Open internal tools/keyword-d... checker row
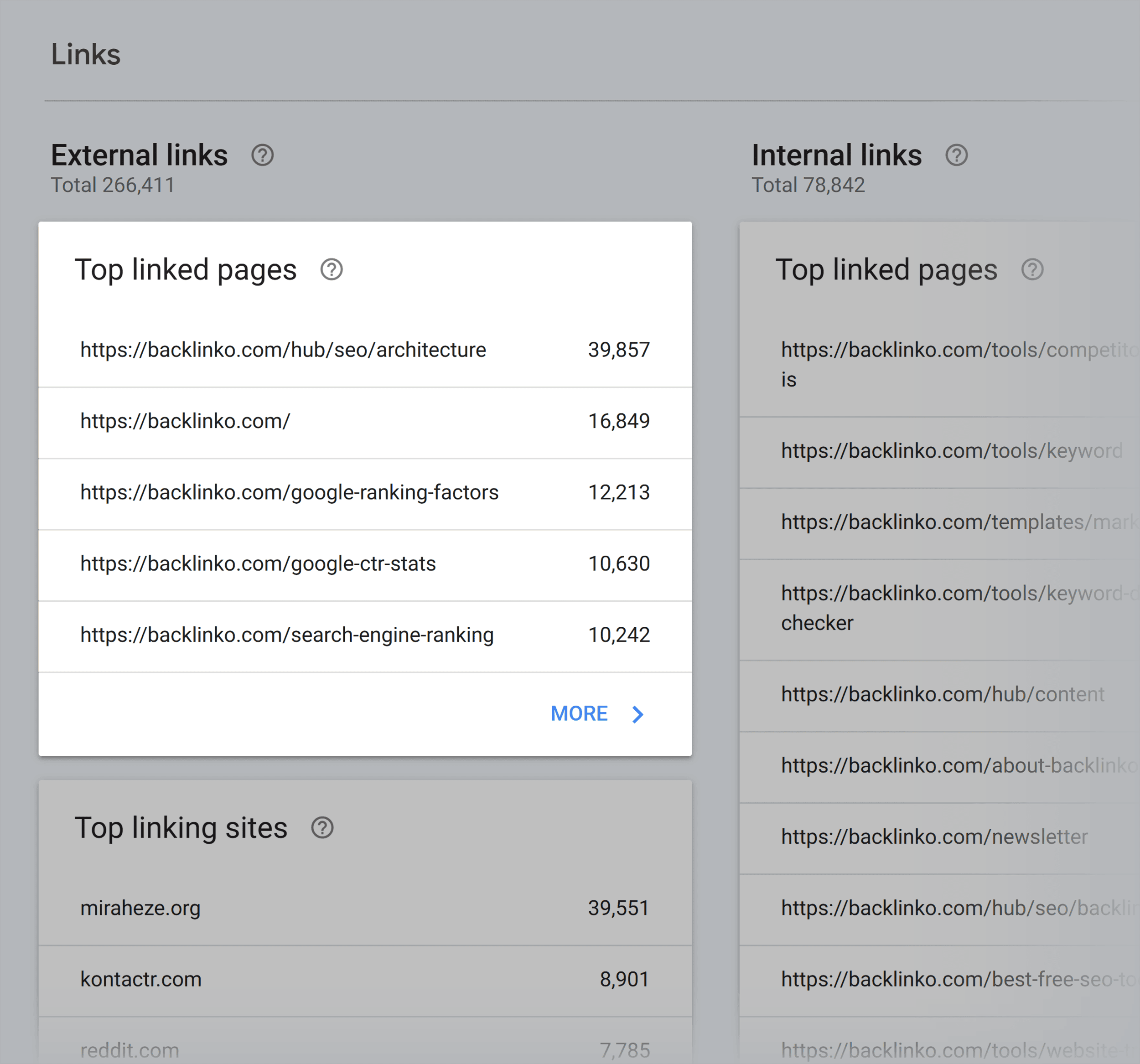The image size is (1140, 1064). pos(939,610)
